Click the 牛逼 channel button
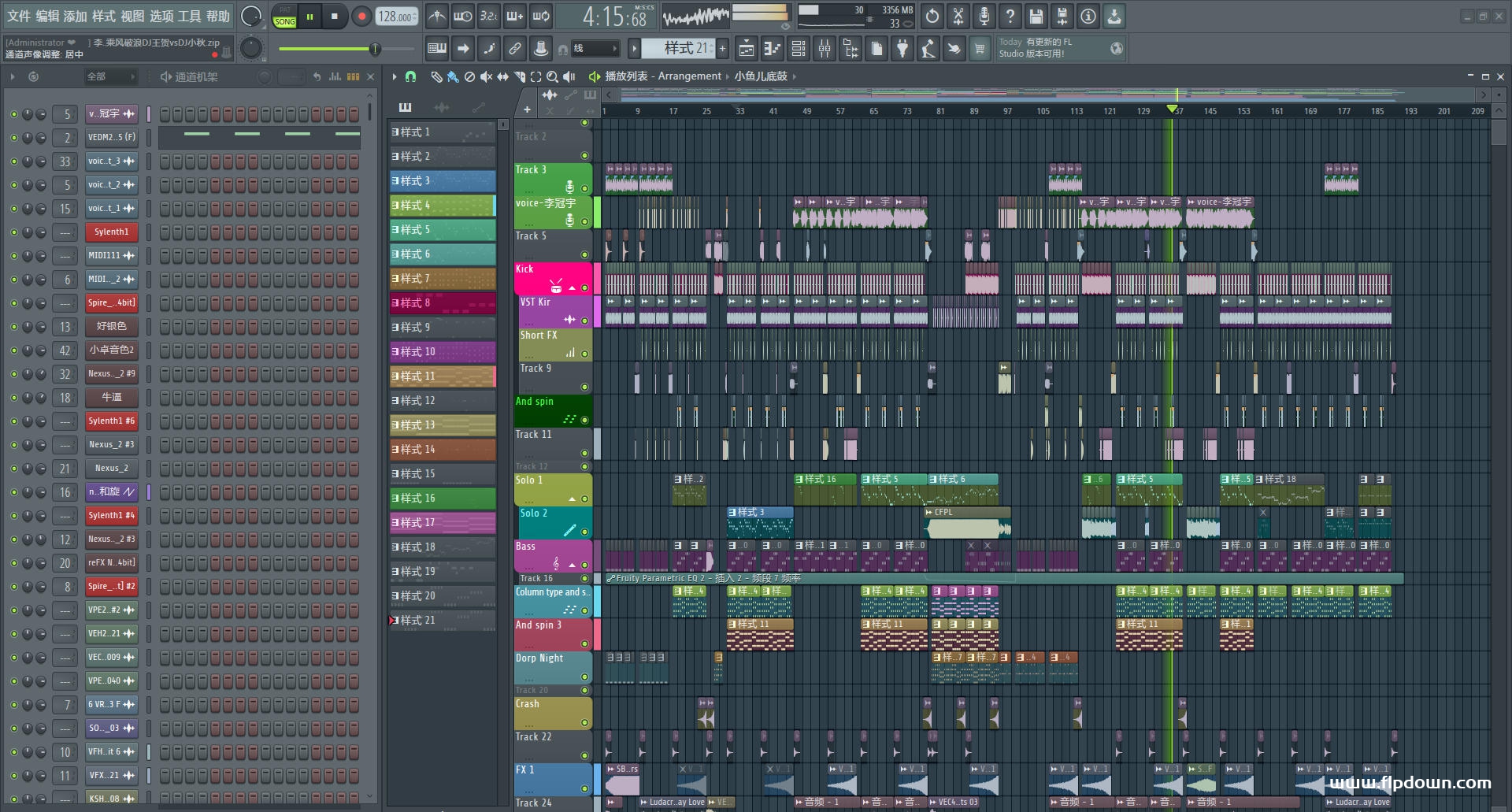 click(112, 398)
